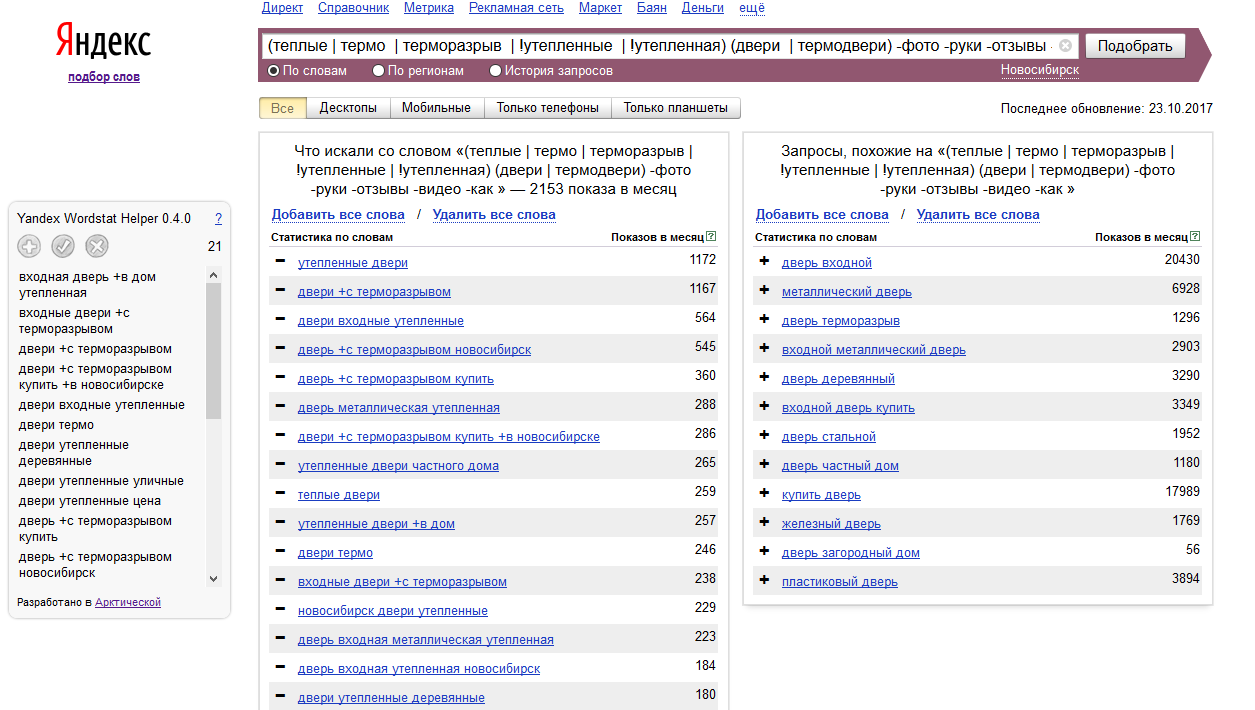The width and height of the screenshot is (1255, 710).
Task: Open "Директ" in the top navigation
Action: click(x=282, y=8)
